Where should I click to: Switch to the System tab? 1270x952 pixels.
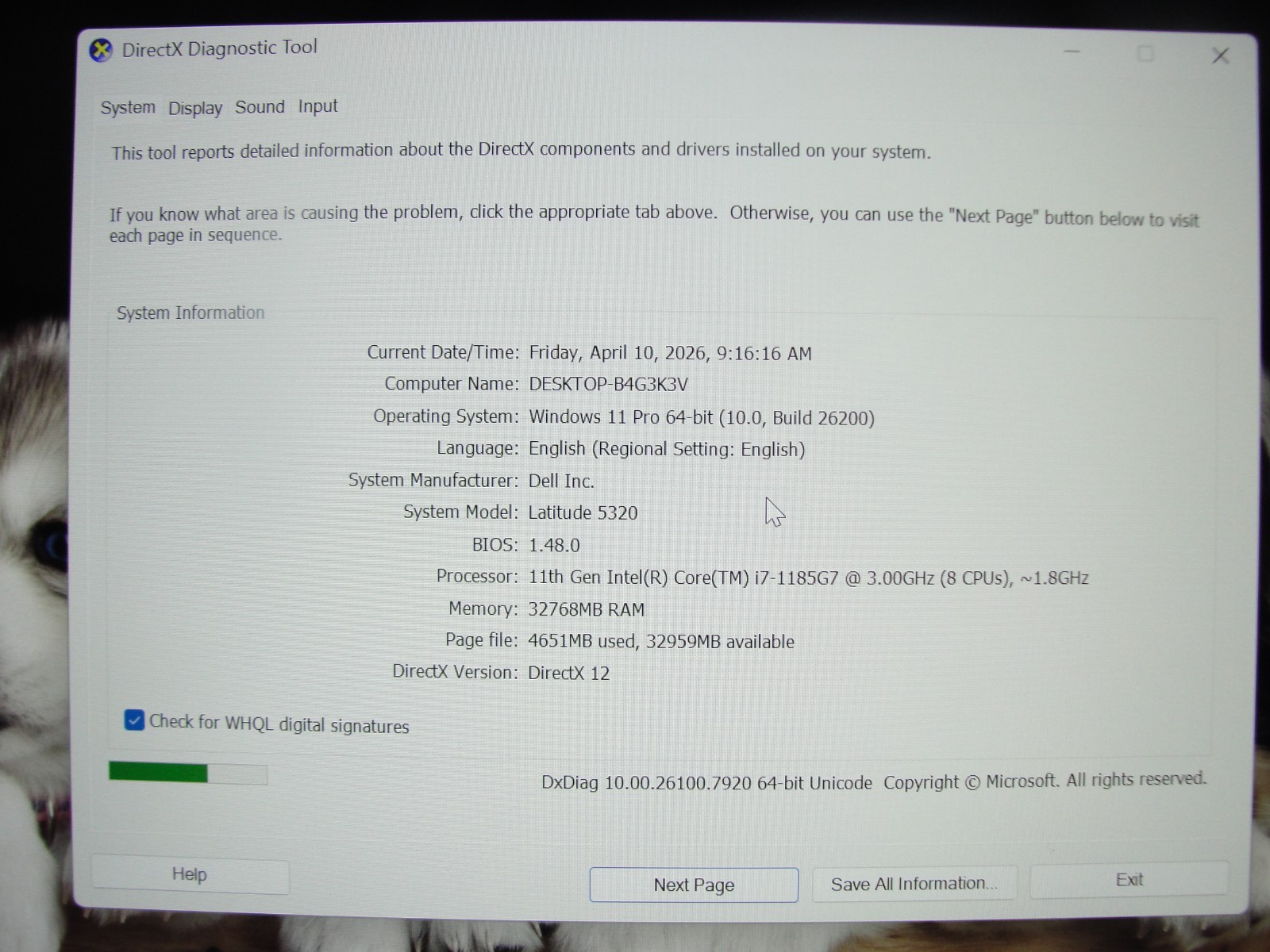(128, 107)
